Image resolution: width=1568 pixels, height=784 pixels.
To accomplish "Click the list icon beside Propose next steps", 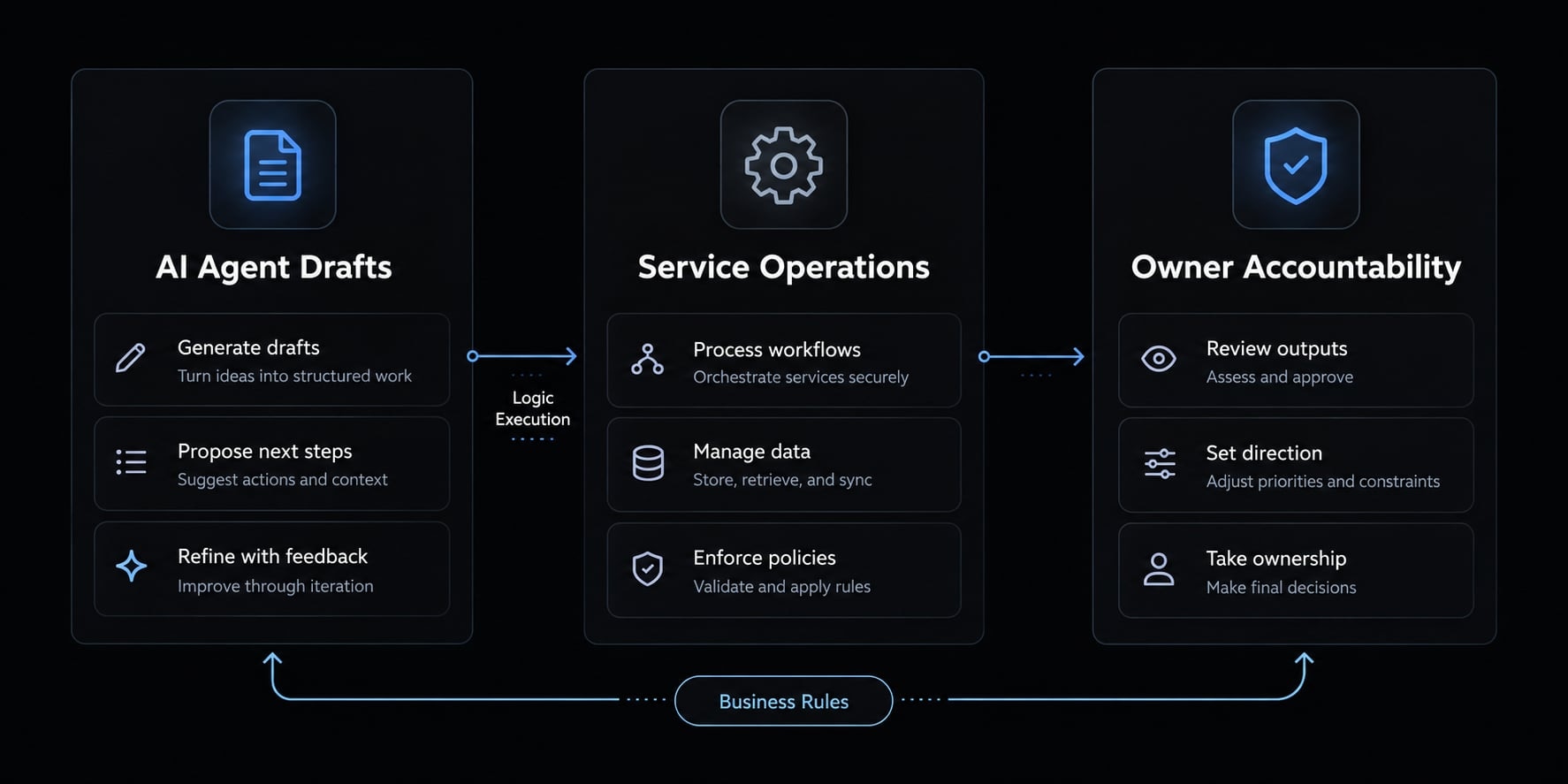I will 131,462.
